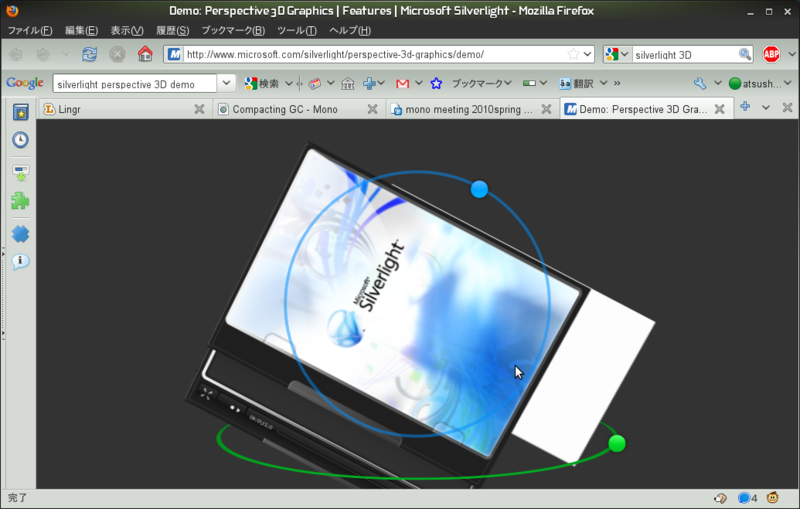Click the back arrow button
Image resolution: width=800 pixels, height=509 pixels.
[16, 54]
